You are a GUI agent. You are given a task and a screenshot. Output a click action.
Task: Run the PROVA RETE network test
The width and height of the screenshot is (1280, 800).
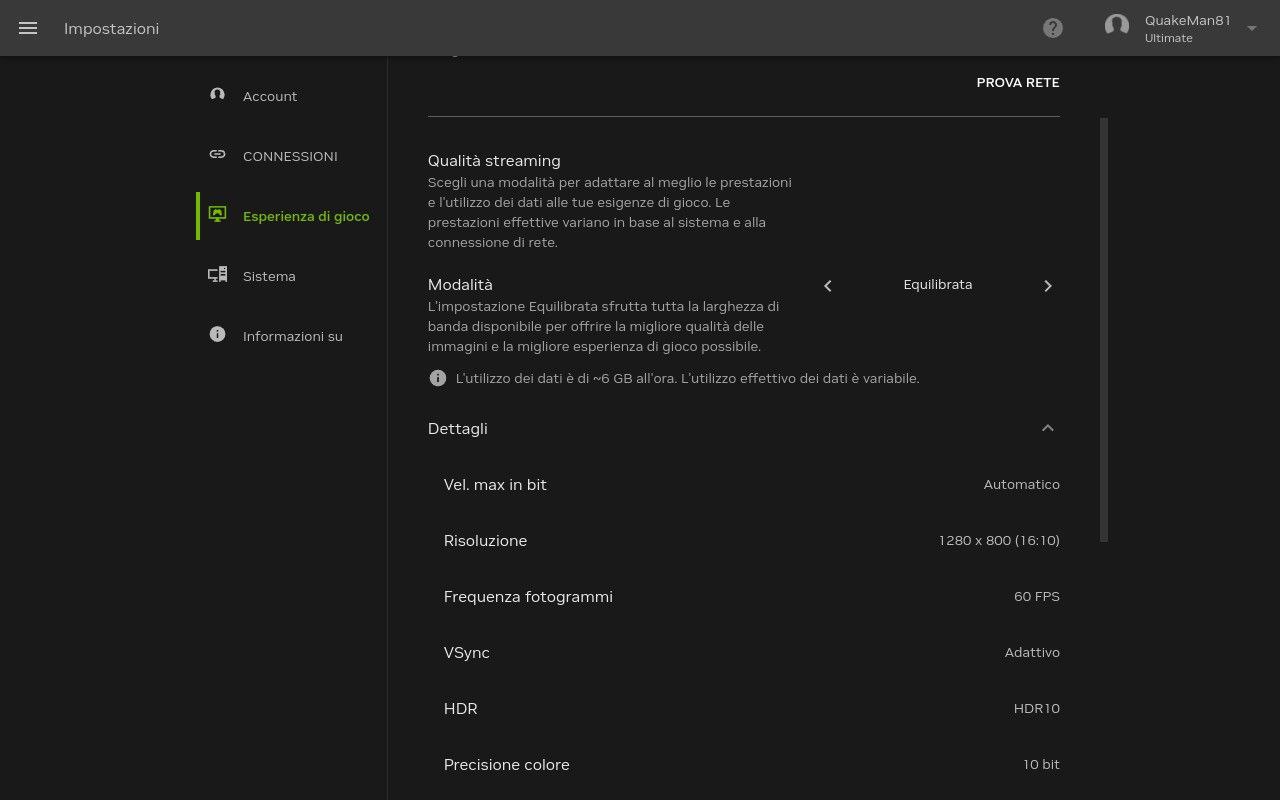[x=1018, y=82]
